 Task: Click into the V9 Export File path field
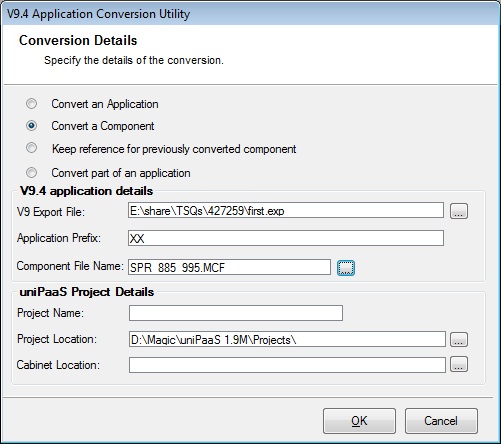[286, 210]
